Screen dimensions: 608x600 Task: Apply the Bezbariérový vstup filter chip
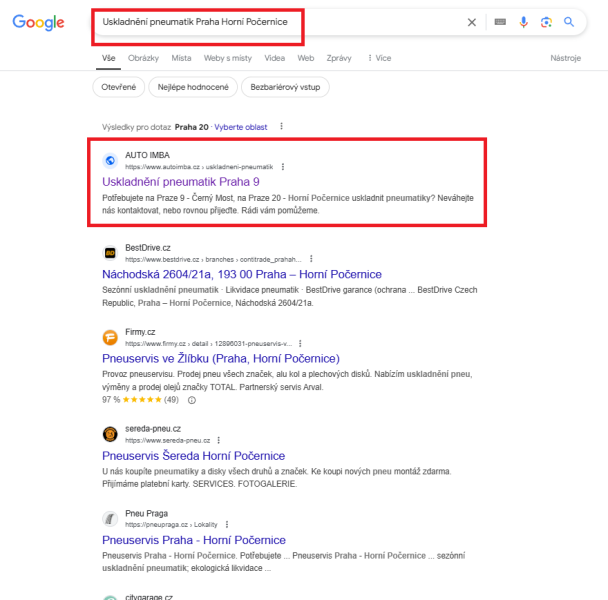285,87
